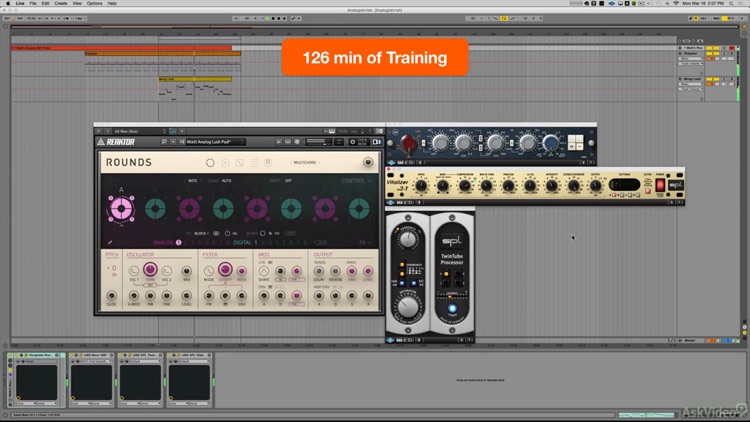
Task: Click the yellow Moog Lead clip
Action: point(195,79)
